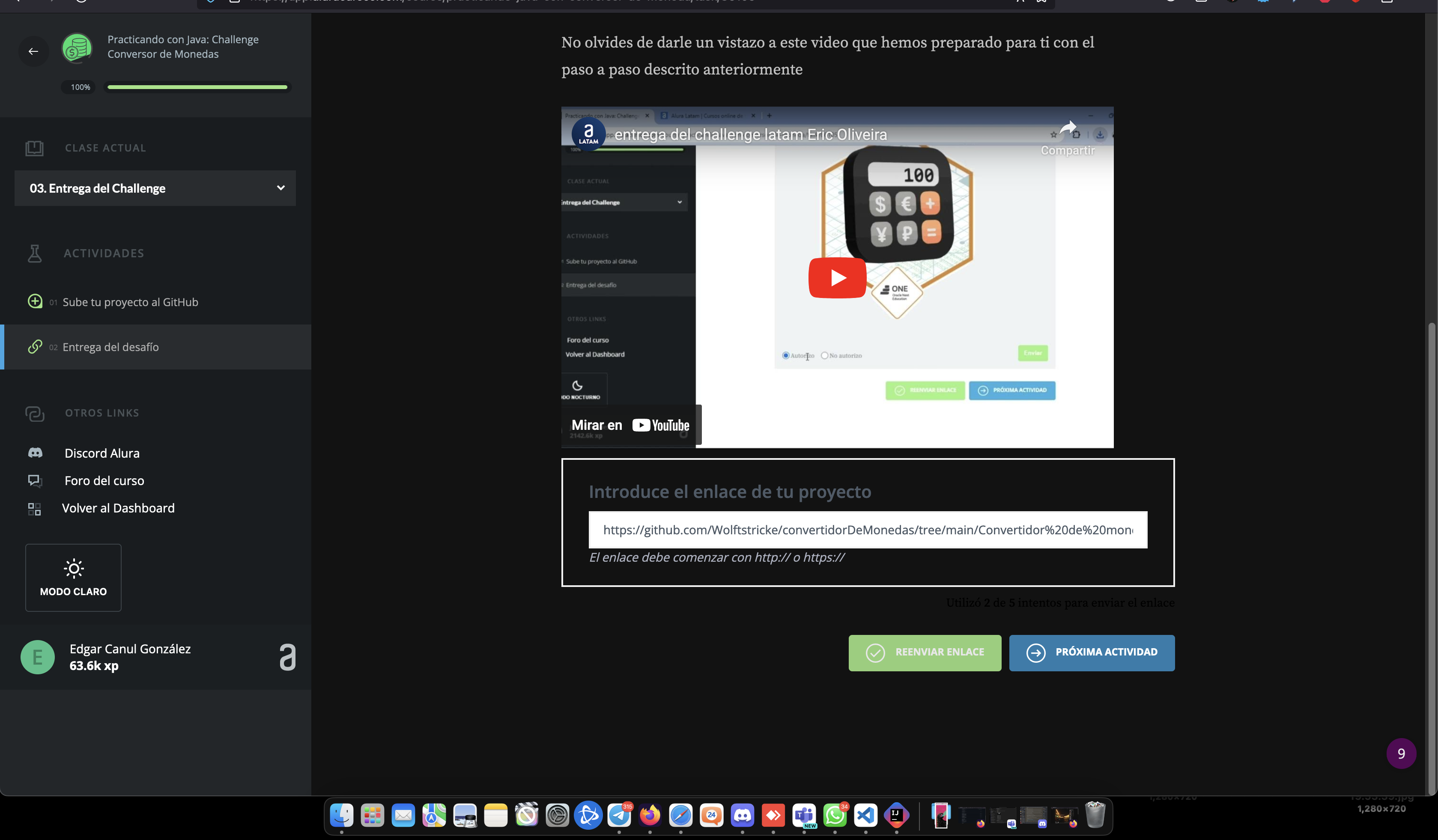Play the embedded YouTube video

(837, 278)
